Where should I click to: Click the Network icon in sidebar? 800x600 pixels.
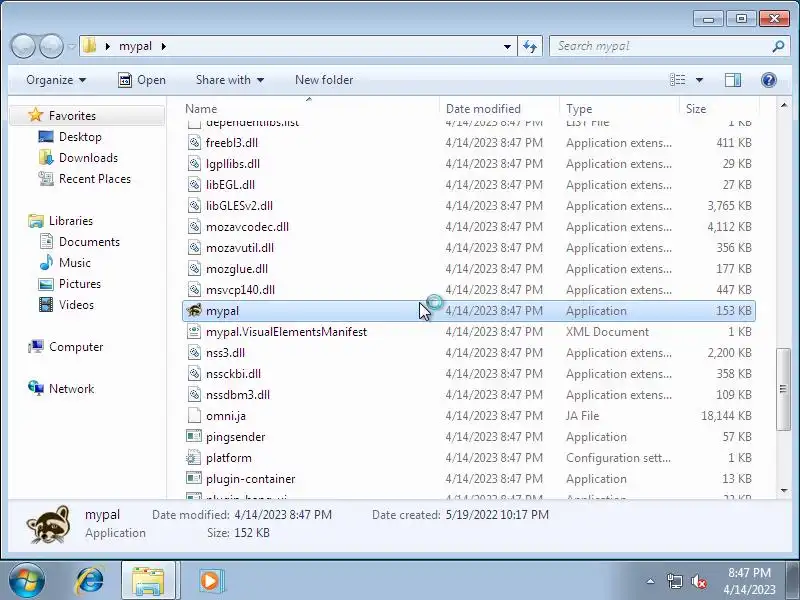(x=36, y=388)
